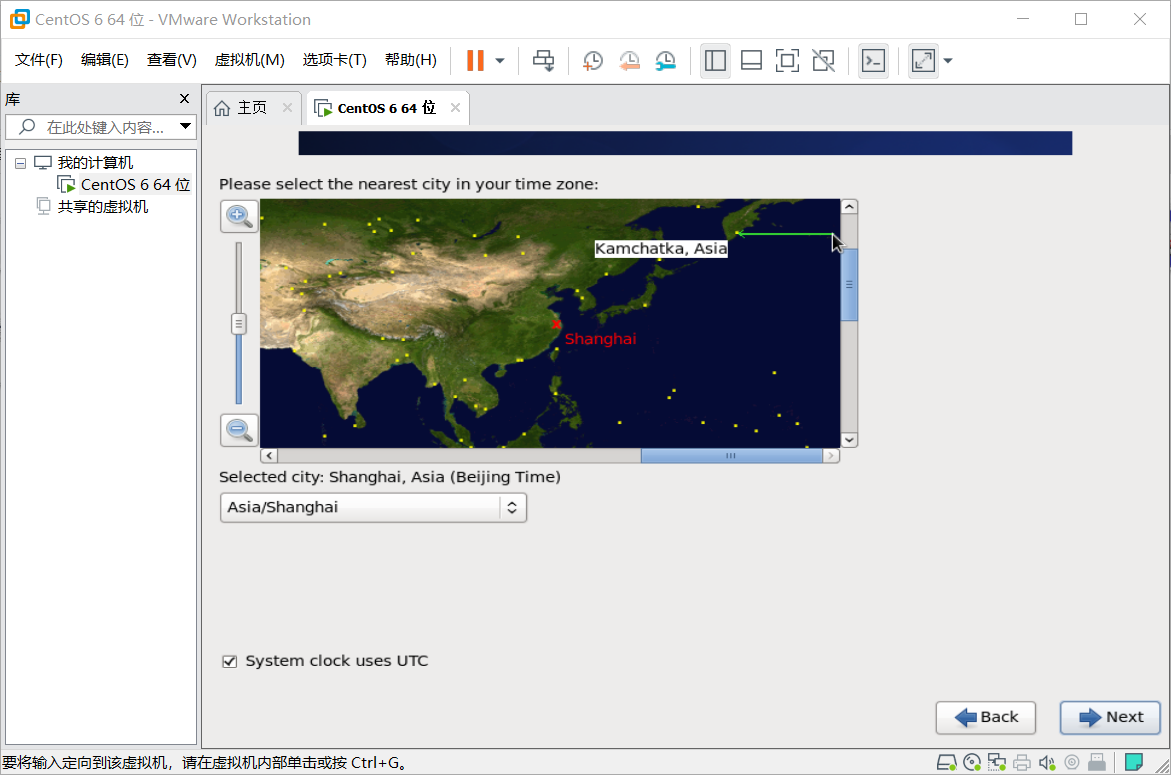Take a snapshot of the virtual machine
This screenshot has width=1171, height=775.
coord(593,61)
